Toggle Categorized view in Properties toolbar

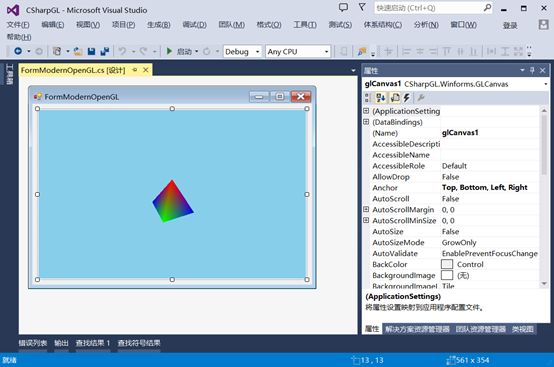pos(367,97)
